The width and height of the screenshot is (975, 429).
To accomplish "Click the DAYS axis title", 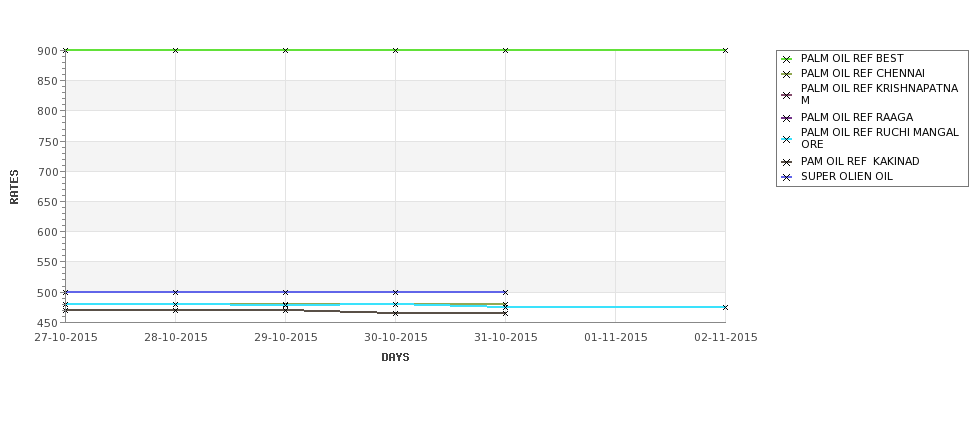I will pyautogui.click(x=395, y=358).
